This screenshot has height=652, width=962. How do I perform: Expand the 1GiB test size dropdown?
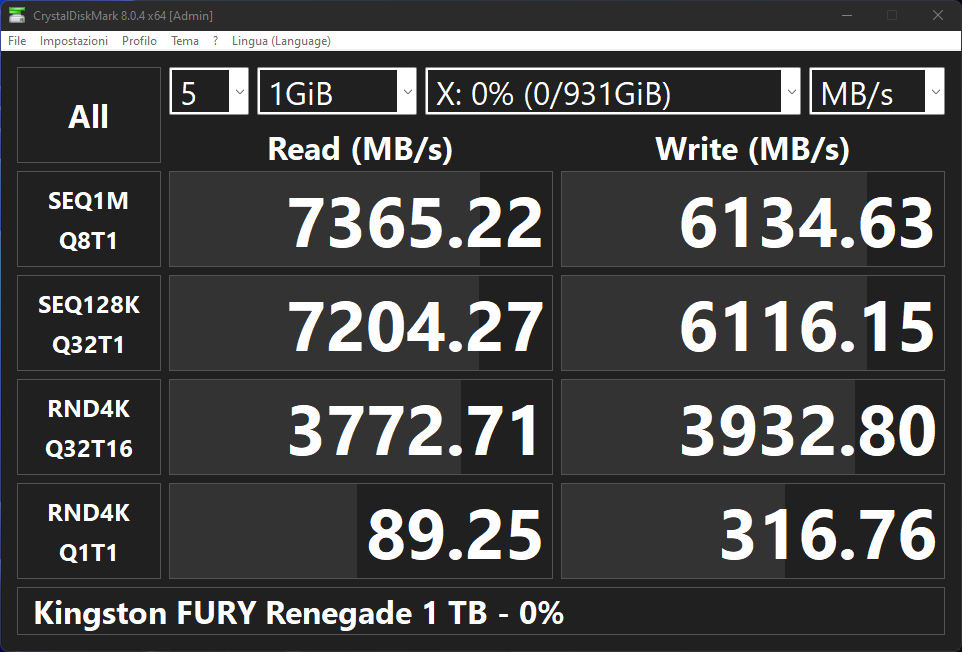[337, 91]
